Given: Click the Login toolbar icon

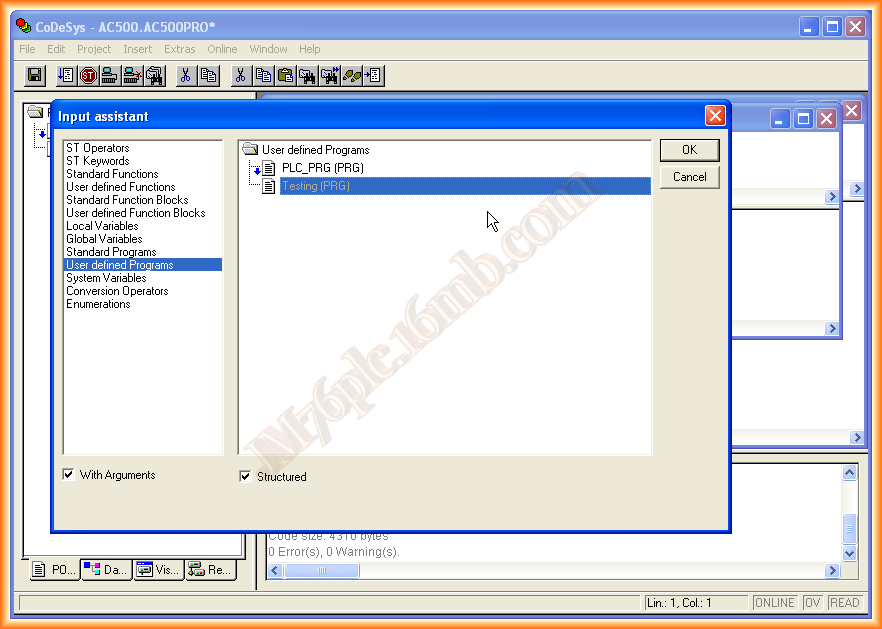Looking at the screenshot, I should tap(110, 75).
